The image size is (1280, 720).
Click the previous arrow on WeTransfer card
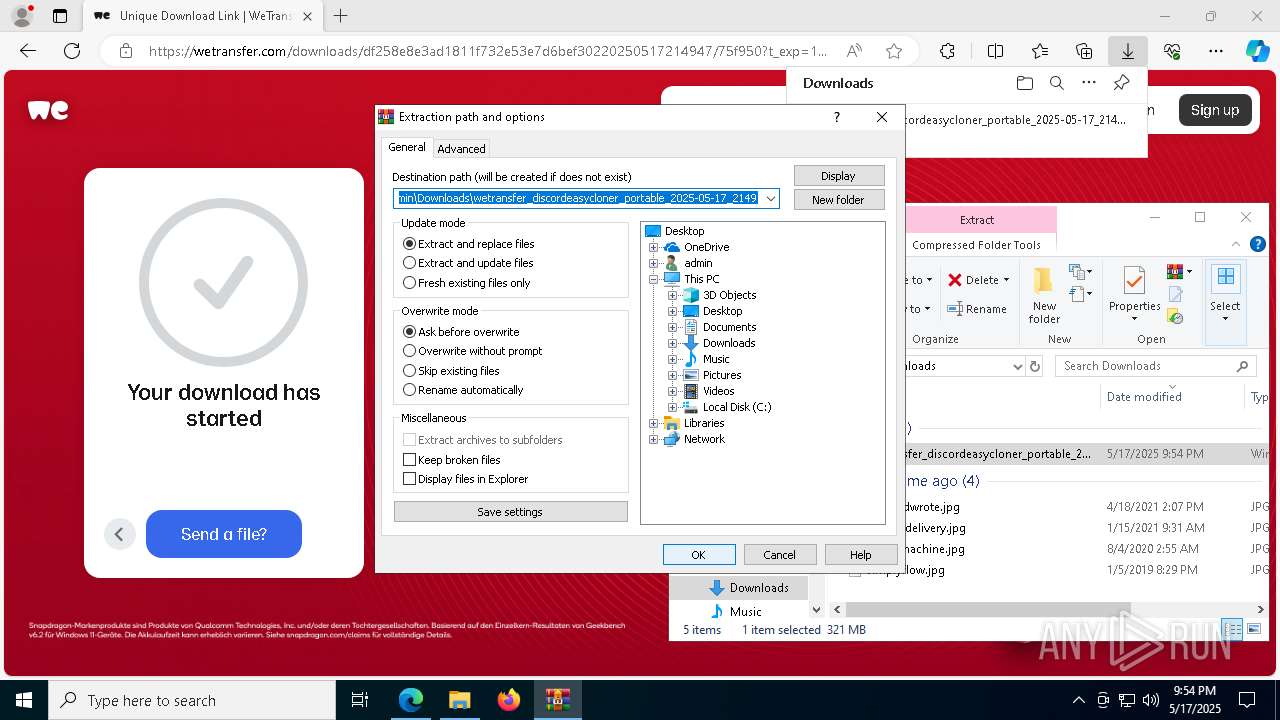pos(119,534)
